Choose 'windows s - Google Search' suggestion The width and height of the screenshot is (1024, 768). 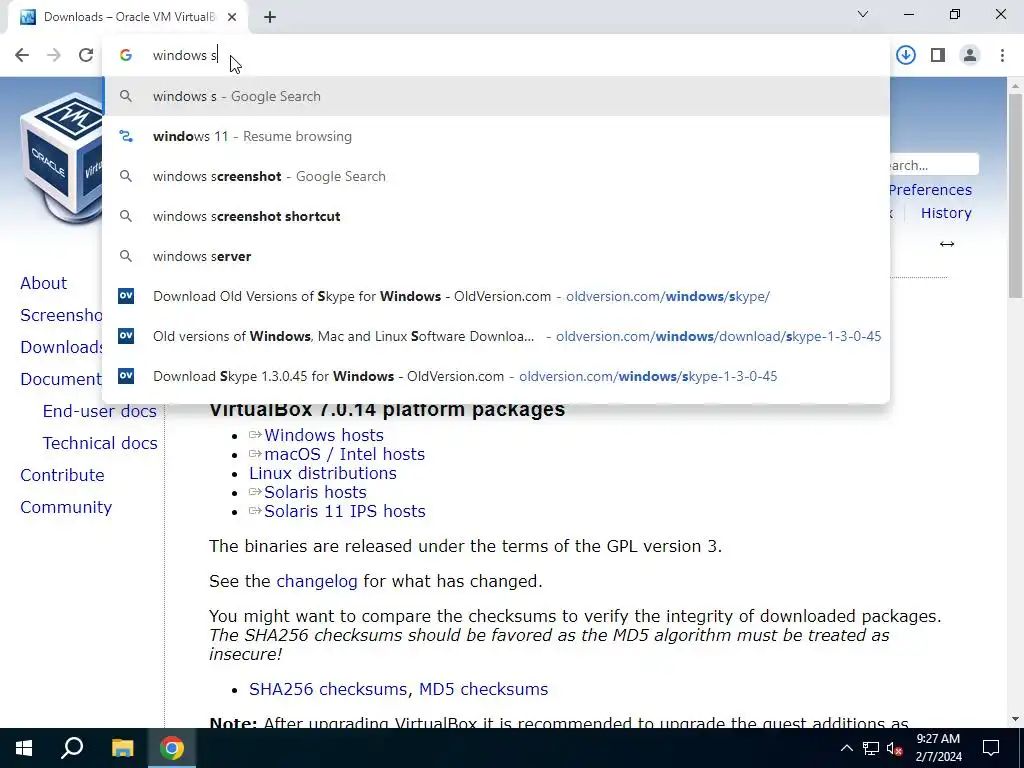(496, 96)
